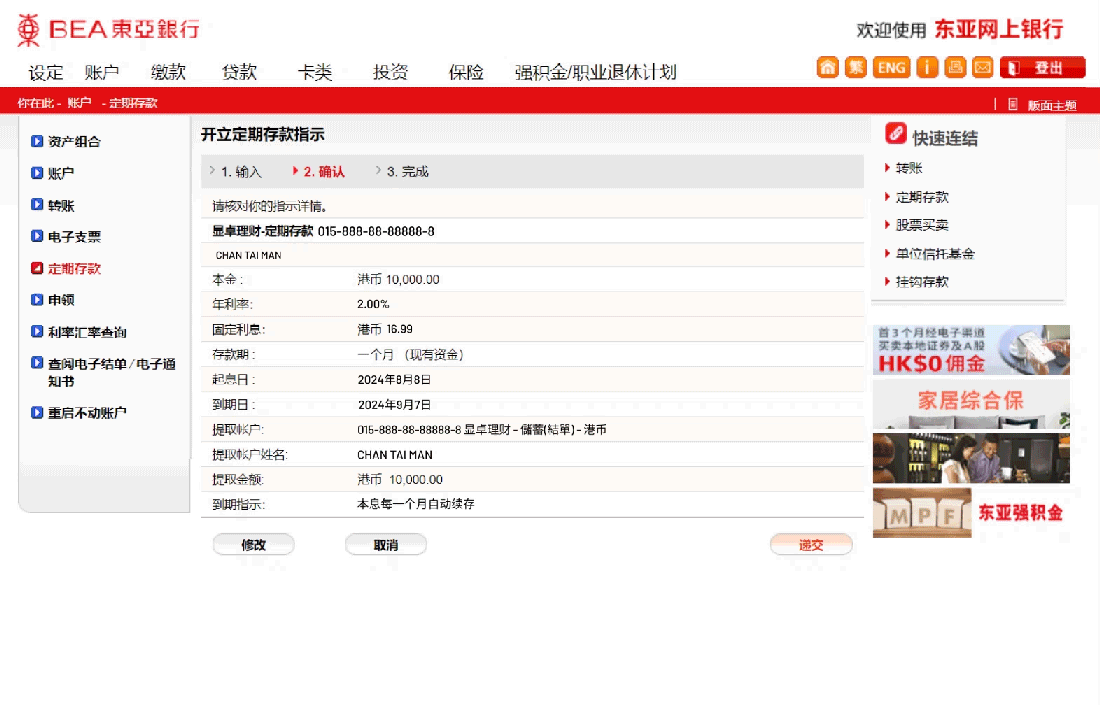
Task: Click the arrow icon beside 申领
Action: (37, 300)
